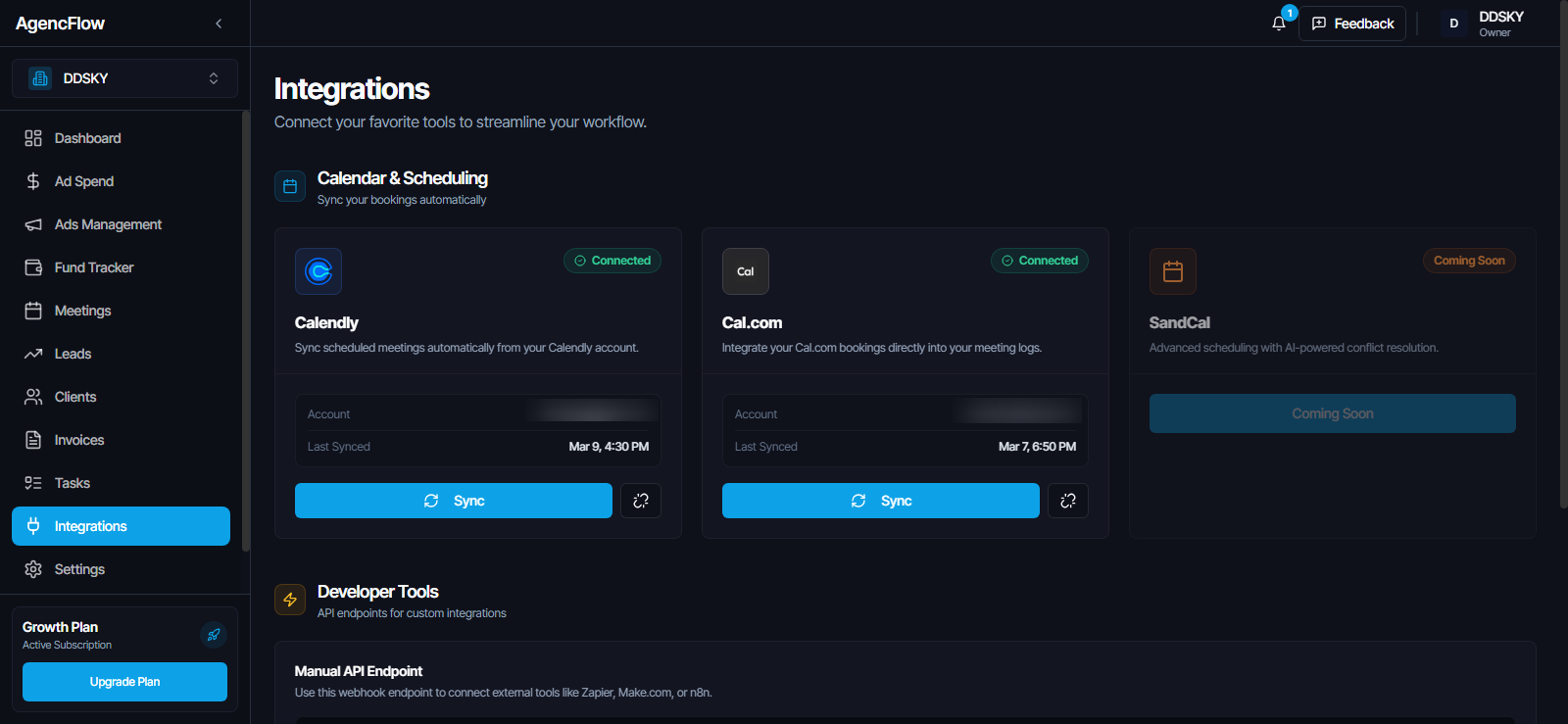Viewport: 1568px width, 724px height.
Task: Click the Calendly logo icon
Action: (318, 271)
